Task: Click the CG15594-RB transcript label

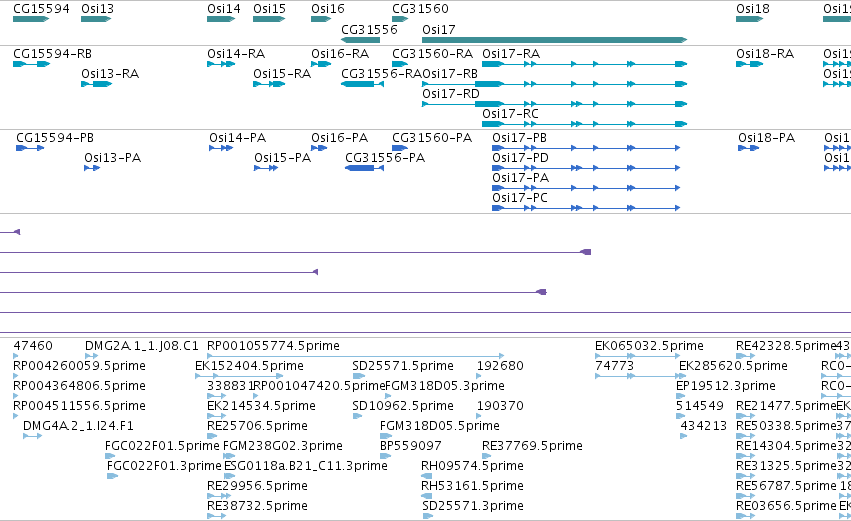Action: coord(52,54)
